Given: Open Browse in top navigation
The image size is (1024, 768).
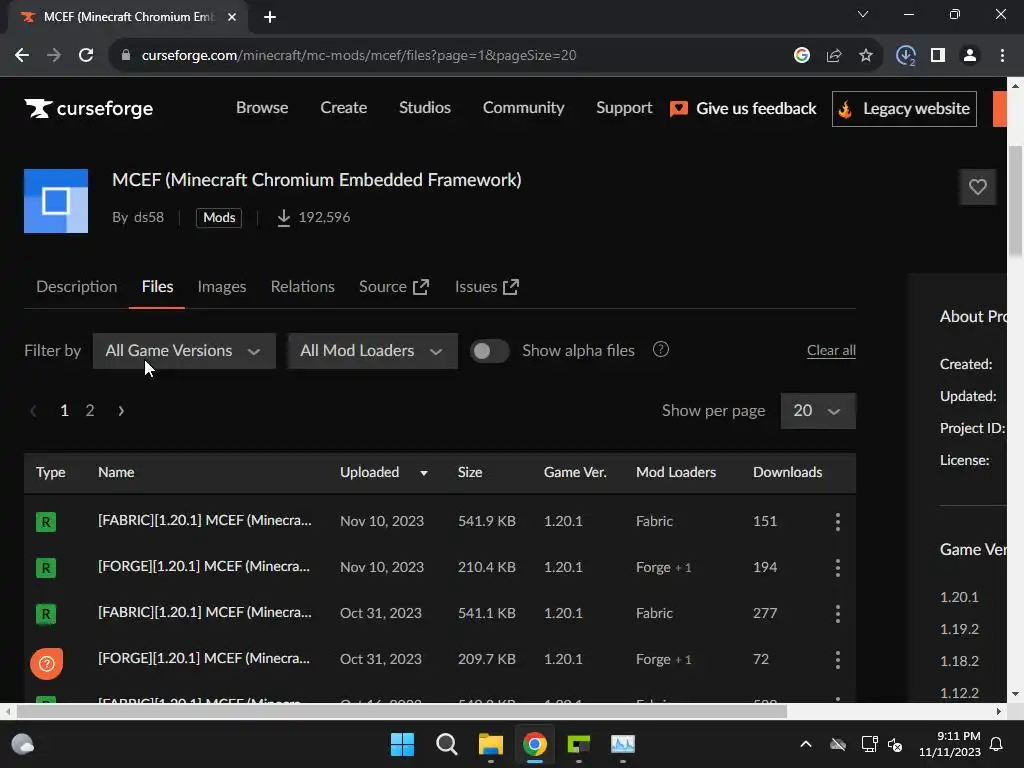Looking at the screenshot, I should pyautogui.click(x=262, y=108).
